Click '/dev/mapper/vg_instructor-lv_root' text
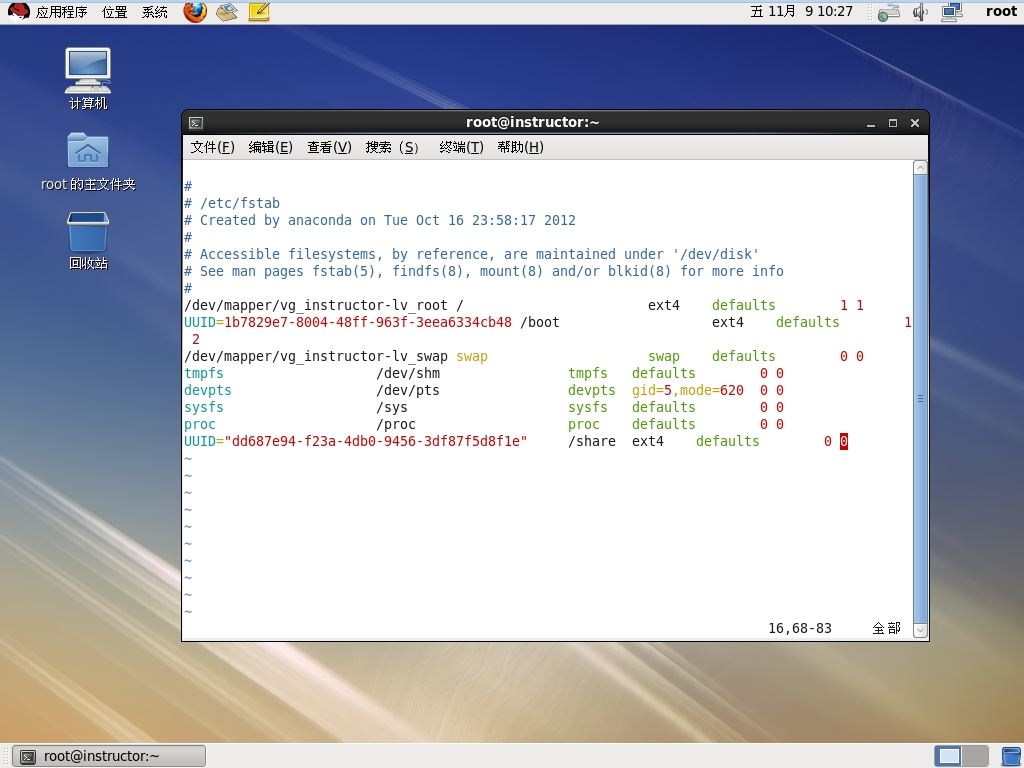 point(316,305)
